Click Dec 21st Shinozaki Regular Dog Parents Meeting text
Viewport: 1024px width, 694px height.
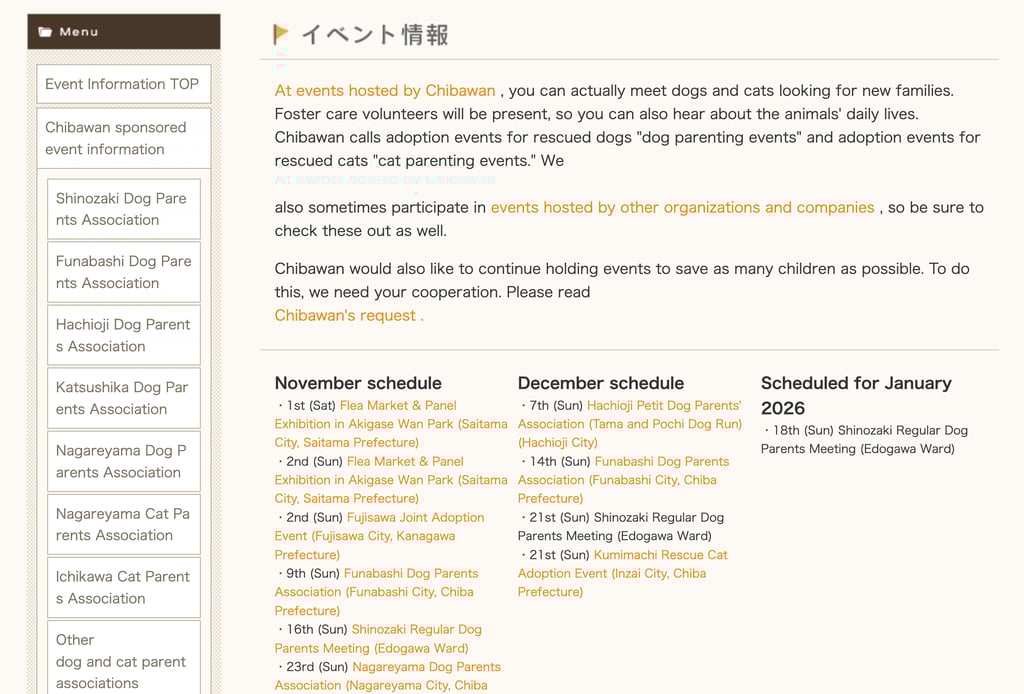(x=621, y=526)
